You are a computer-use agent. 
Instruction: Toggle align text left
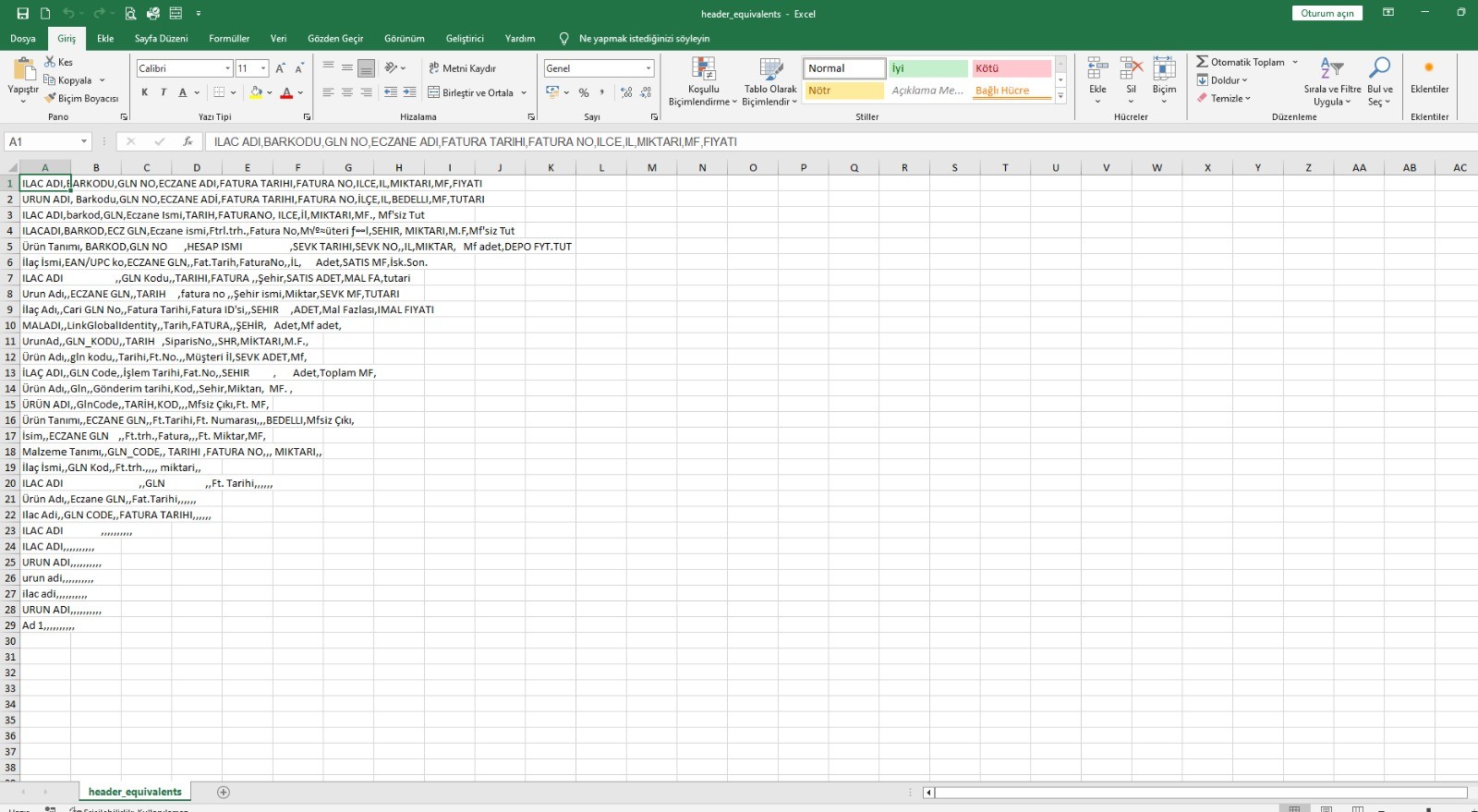point(328,92)
